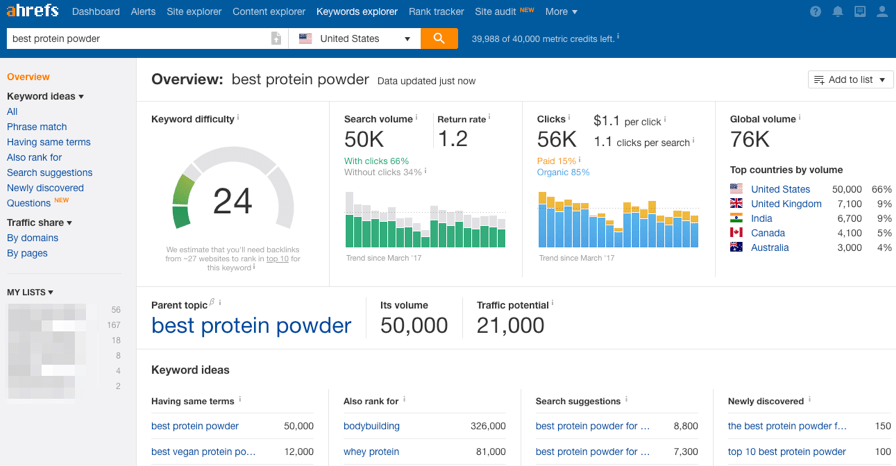This screenshot has width=896, height=466.
Task: Open the United Kingdom country link
Action: pyautogui.click(x=786, y=203)
